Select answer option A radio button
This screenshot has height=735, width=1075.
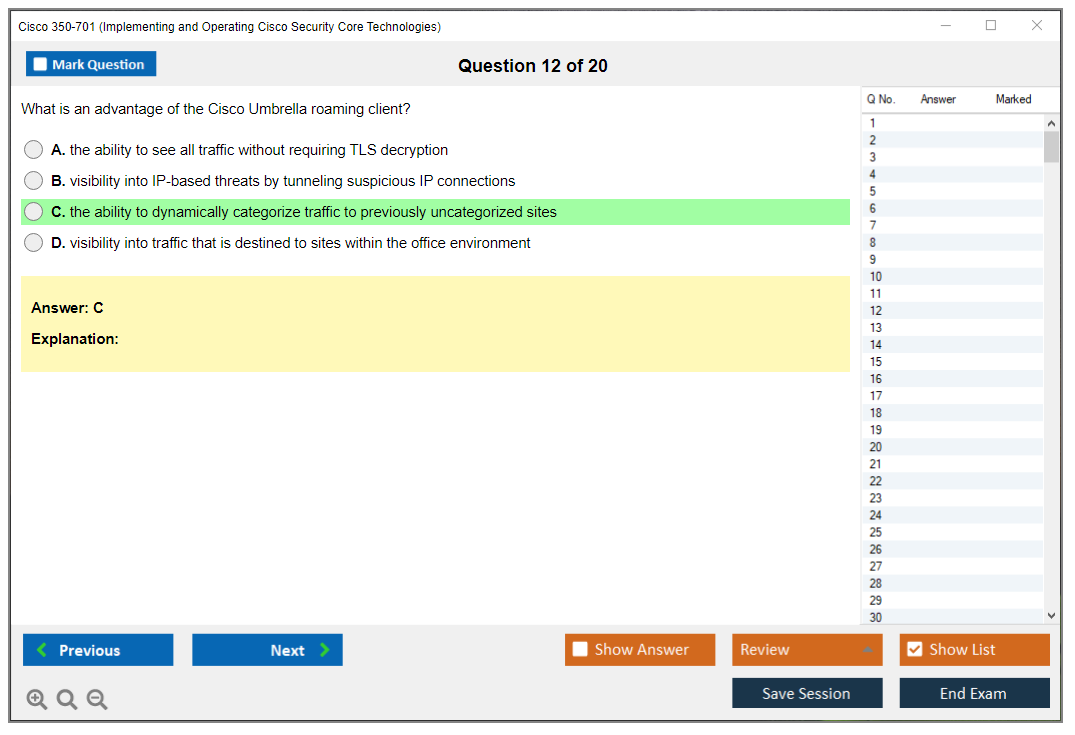tap(33, 149)
